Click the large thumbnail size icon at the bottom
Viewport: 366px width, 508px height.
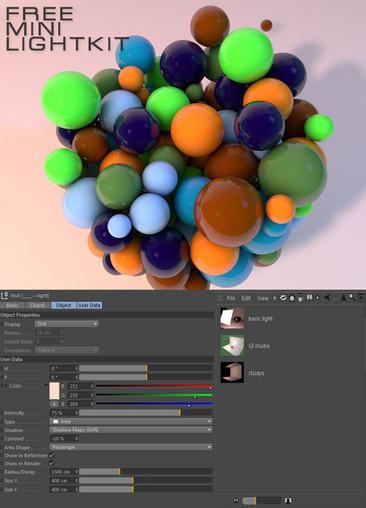click(x=288, y=500)
